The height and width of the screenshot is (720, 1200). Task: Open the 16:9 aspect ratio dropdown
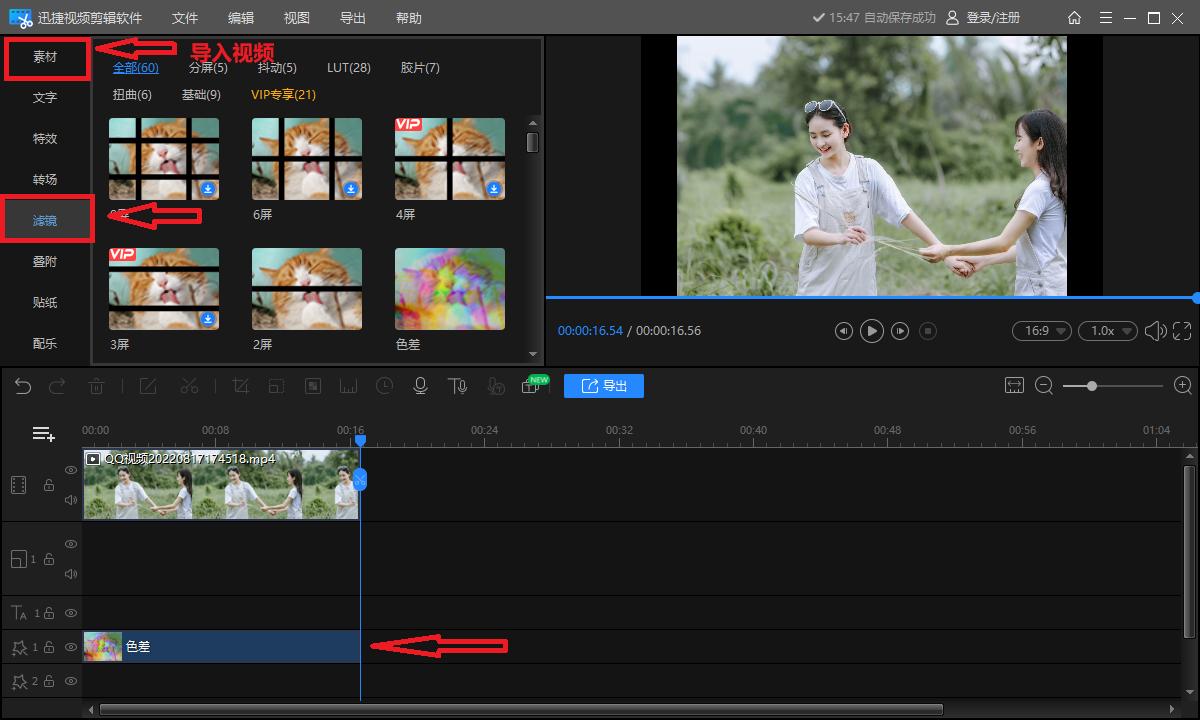(1041, 330)
